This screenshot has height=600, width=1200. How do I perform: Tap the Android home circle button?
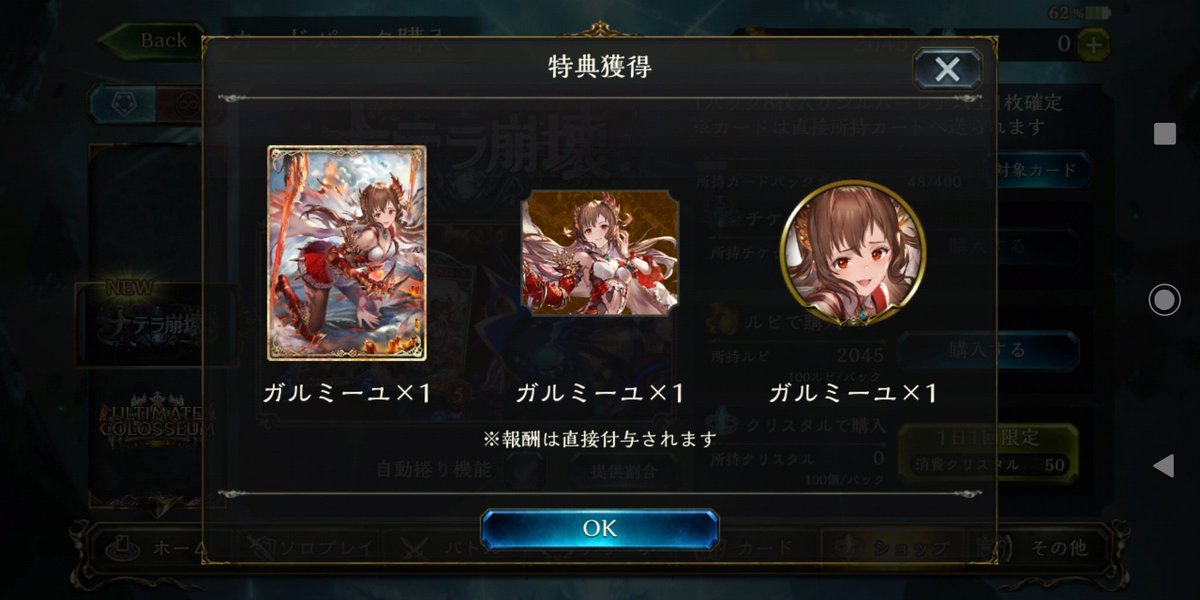point(1164,300)
